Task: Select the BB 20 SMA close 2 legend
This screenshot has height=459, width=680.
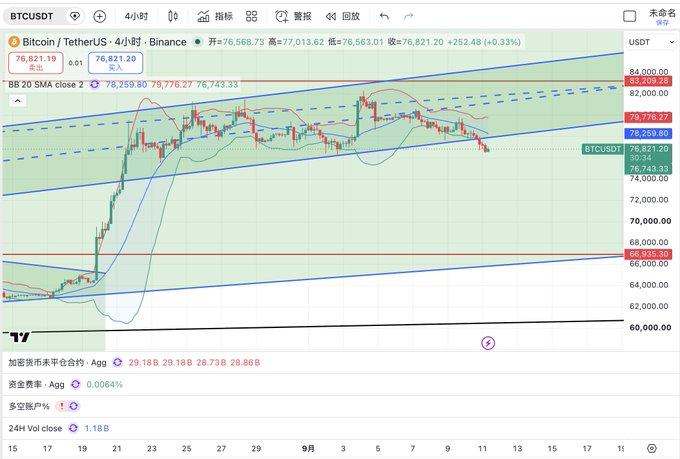Action: tap(46, 85)
